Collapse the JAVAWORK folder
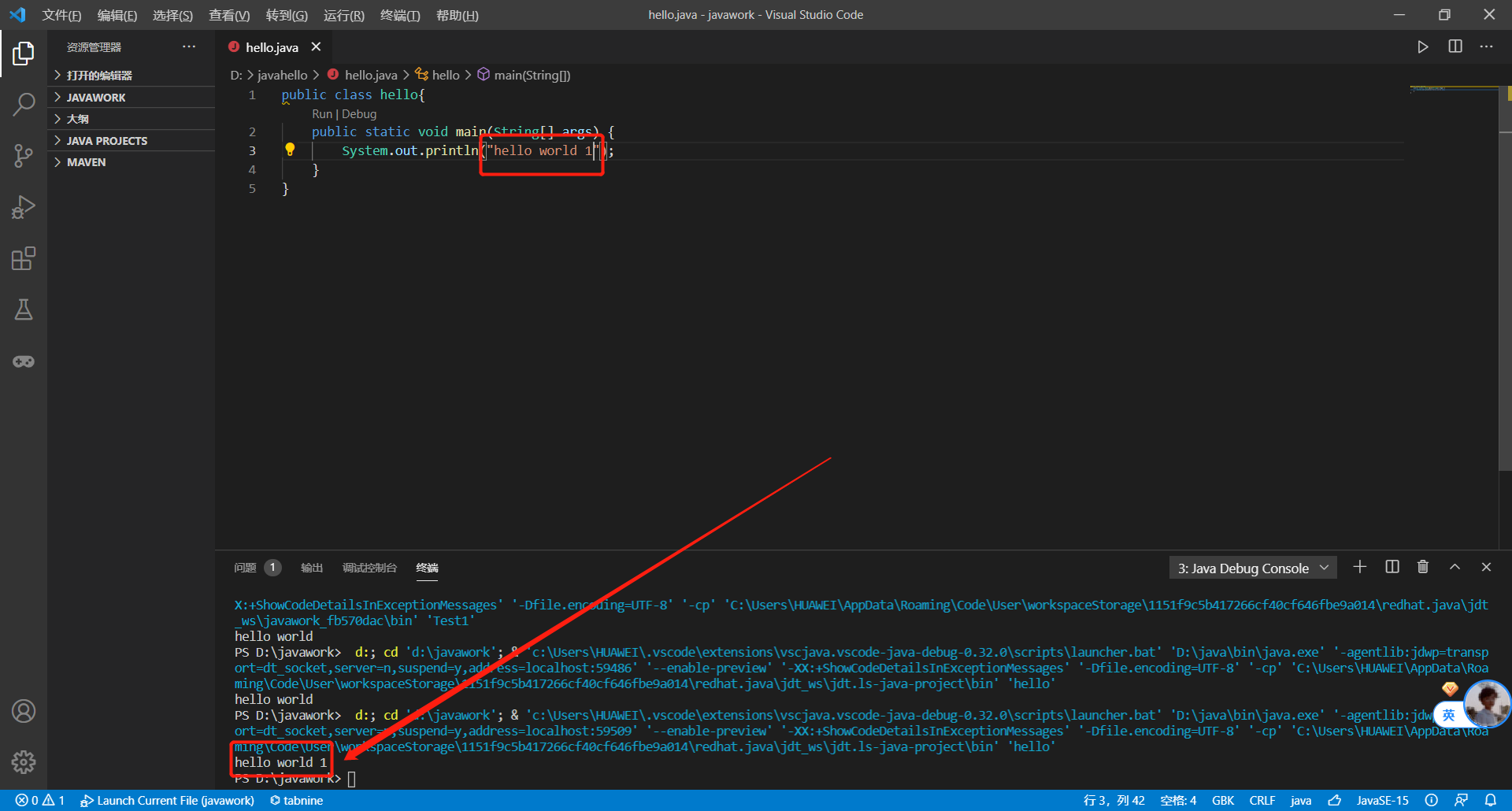This screenshot has width=1512, height=811. pyautogui.click(x=96, y=97)
